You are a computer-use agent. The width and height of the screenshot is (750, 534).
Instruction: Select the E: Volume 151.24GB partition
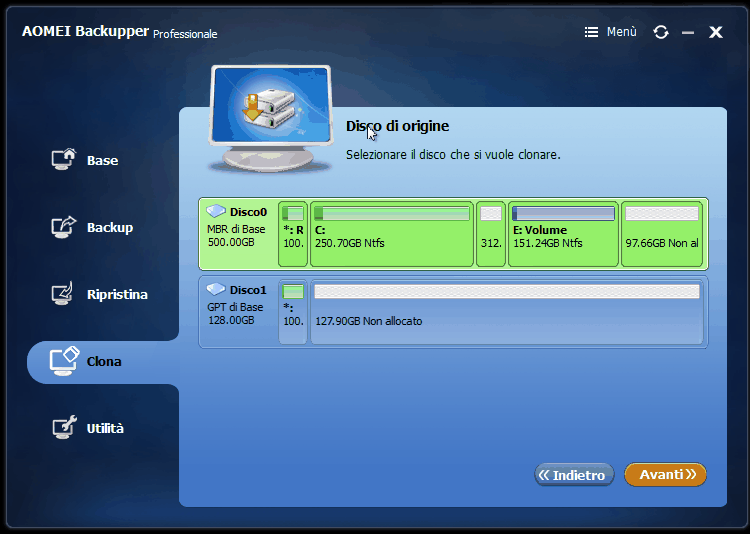click(x=563, y=234)
